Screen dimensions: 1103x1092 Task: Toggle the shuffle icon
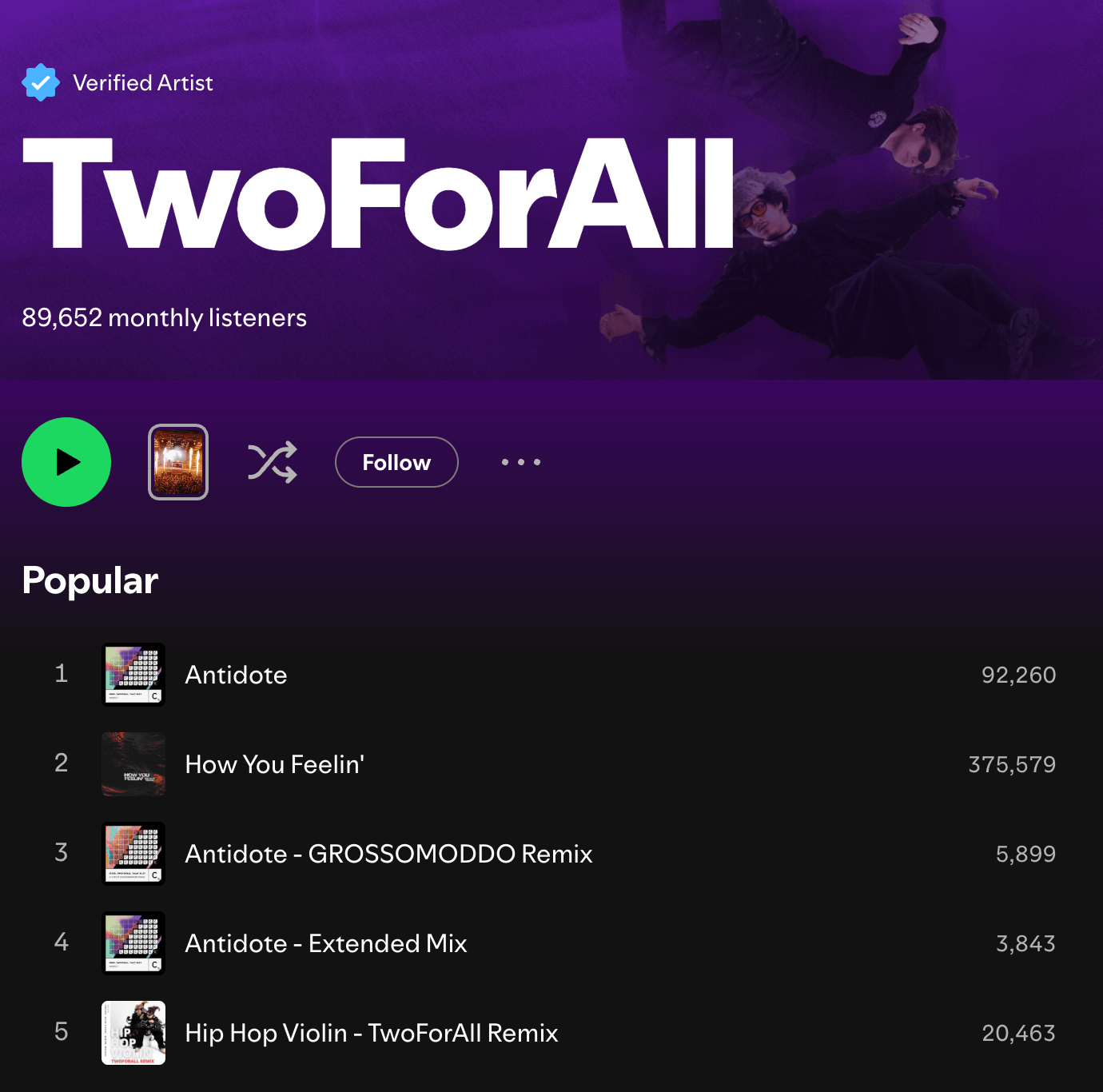272,462
